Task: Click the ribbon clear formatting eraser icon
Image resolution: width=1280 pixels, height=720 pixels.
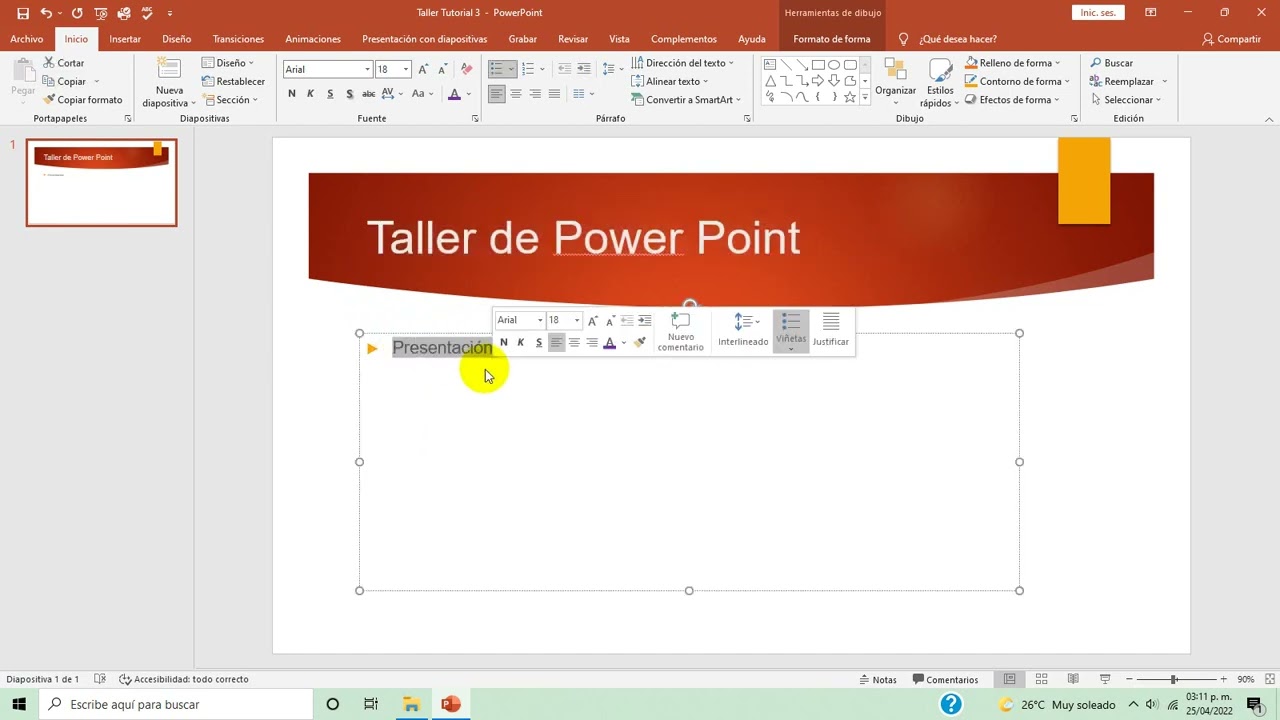Action: (x=466, y=69)
